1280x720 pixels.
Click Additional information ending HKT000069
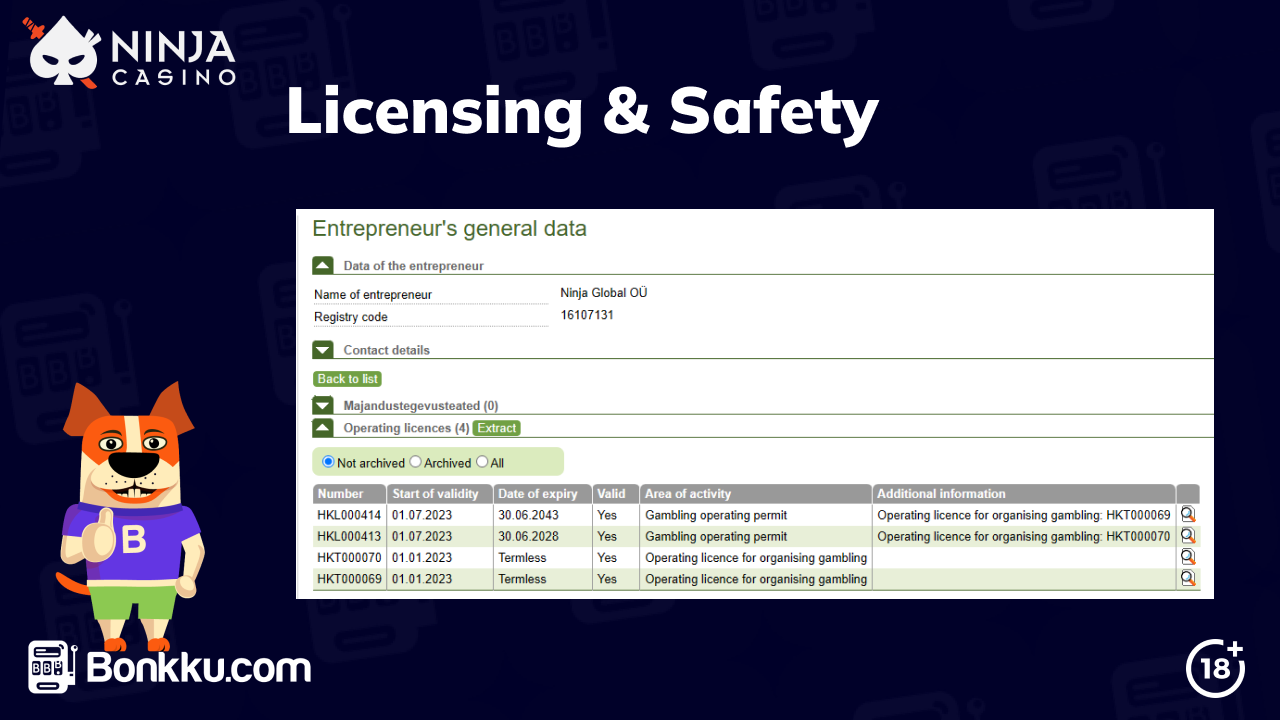[1024, 515]
